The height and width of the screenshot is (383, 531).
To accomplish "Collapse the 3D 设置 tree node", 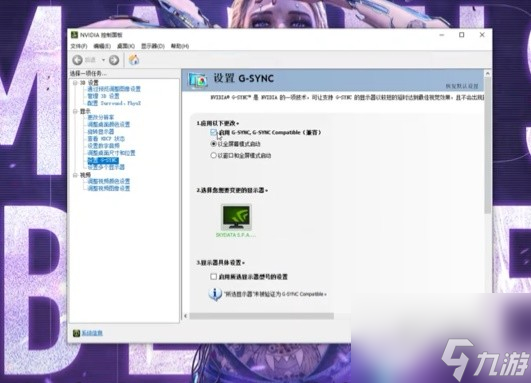I will click(x=75, y=83).
